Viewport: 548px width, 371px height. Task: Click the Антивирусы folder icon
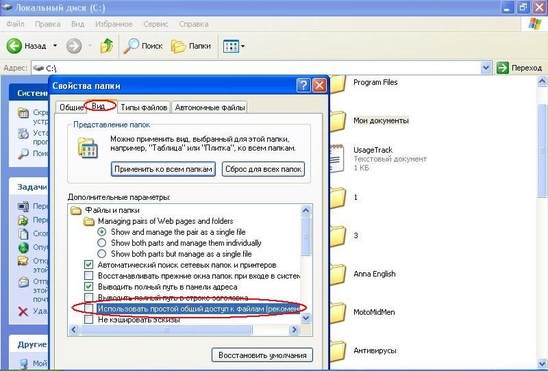(338, 351)
